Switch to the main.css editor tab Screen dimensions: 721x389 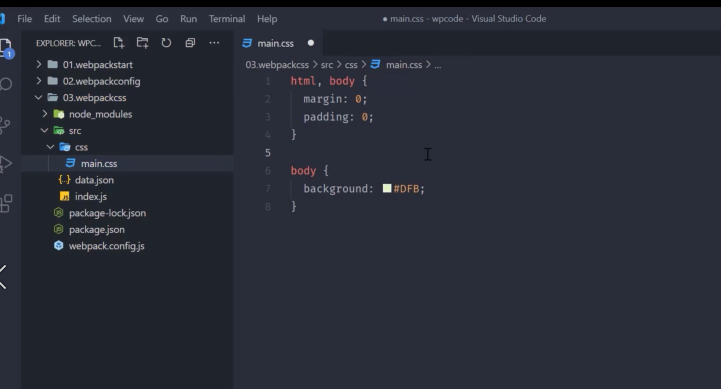(x=279, y=43)
